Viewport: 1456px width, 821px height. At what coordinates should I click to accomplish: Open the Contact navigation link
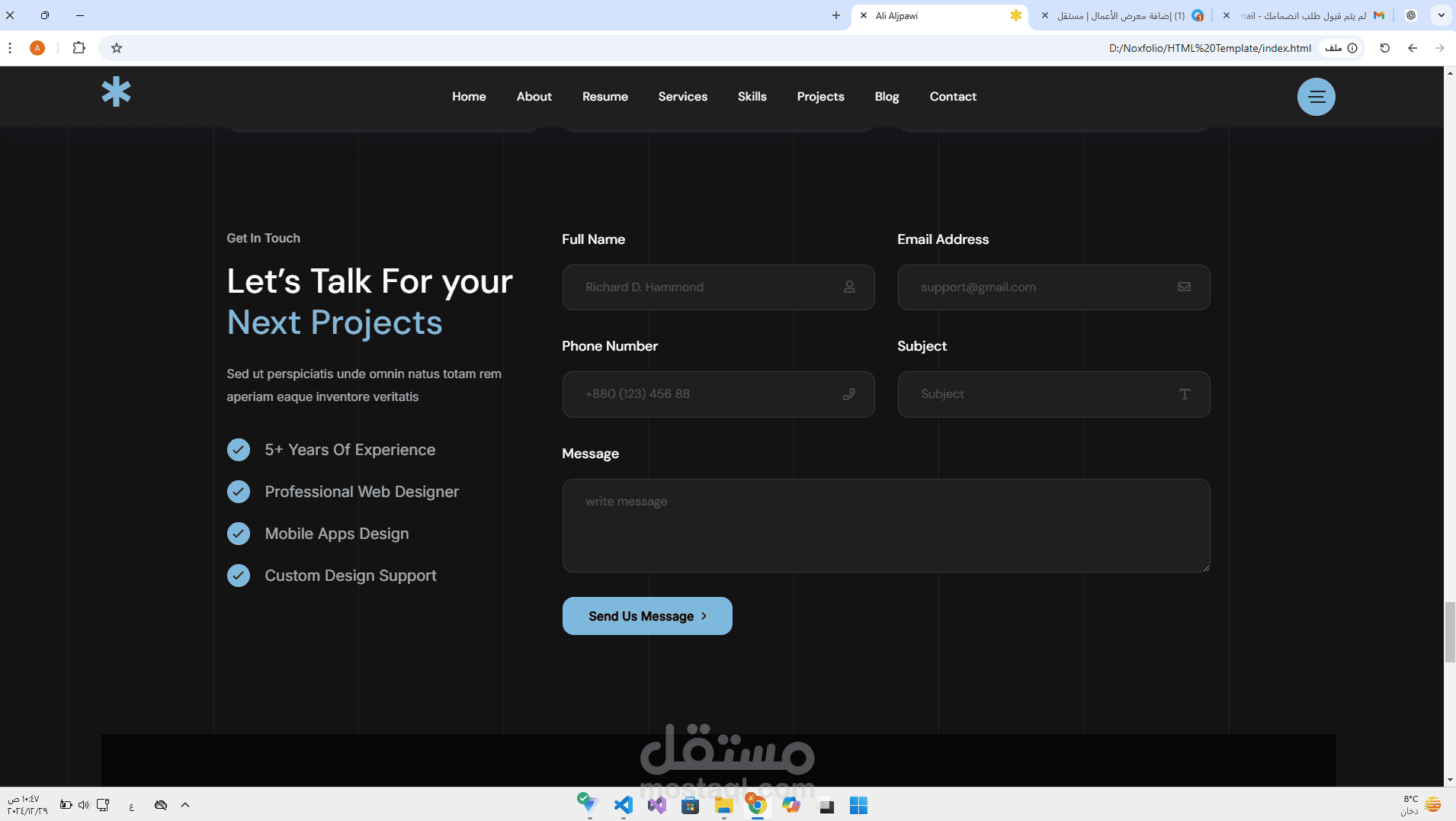pos(953,97)
